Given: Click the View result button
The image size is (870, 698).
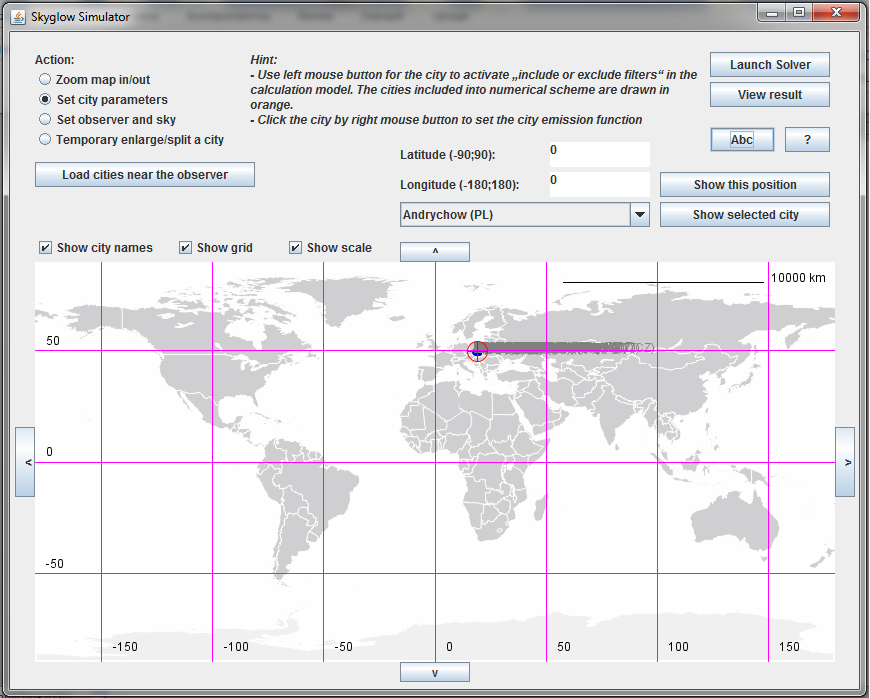Looking at the screenshot, I should point(769,95).
